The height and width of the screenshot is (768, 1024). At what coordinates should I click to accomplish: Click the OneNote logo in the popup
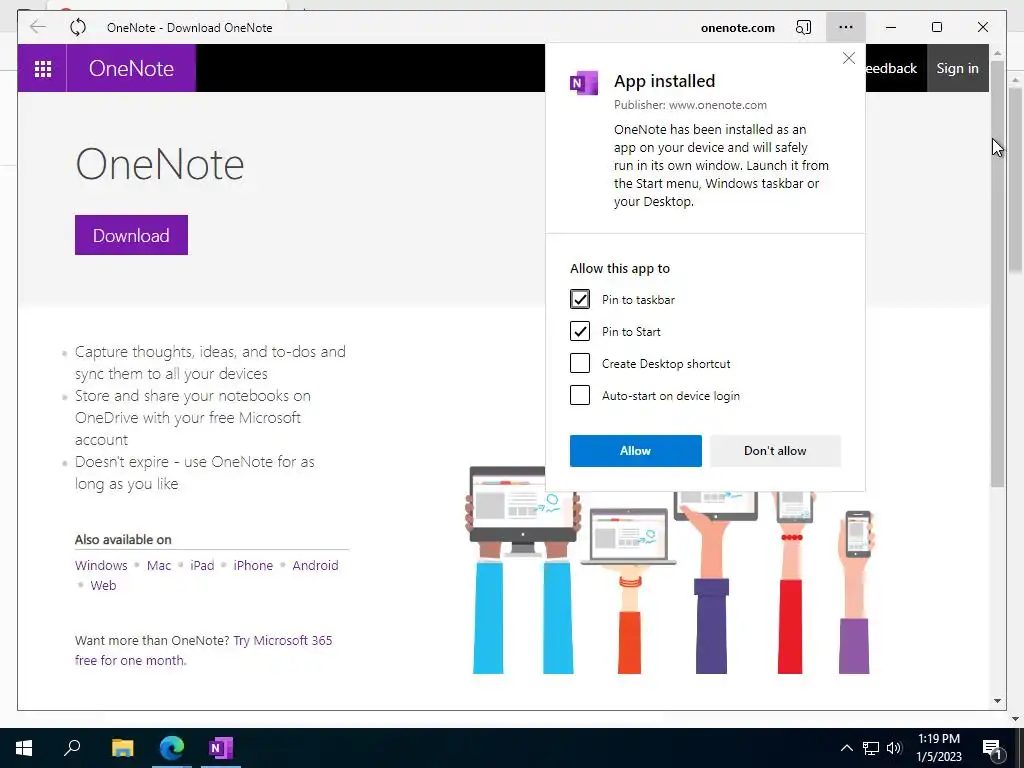point(583,83)
